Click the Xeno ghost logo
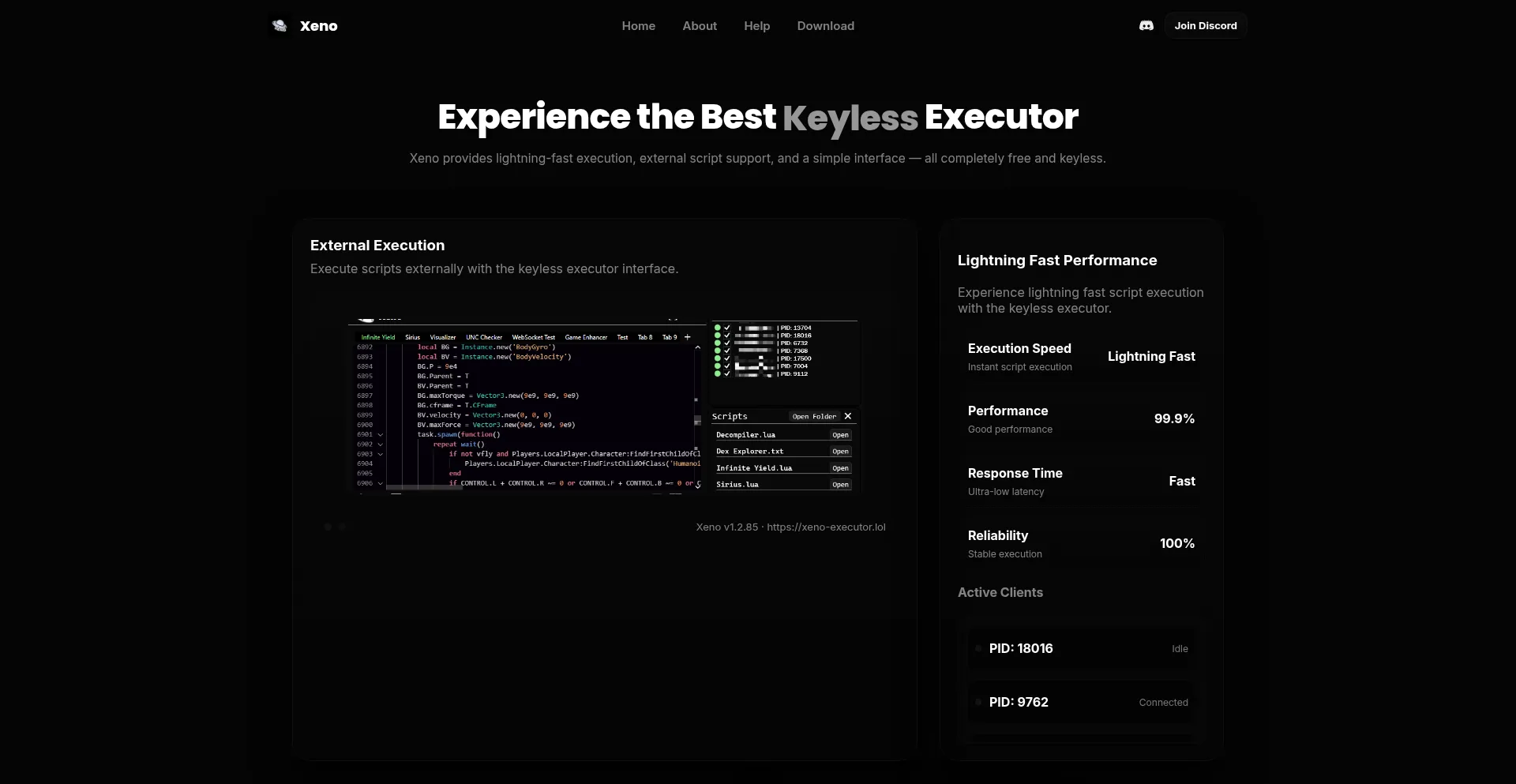1516x784 pixels. pos(280,25)
